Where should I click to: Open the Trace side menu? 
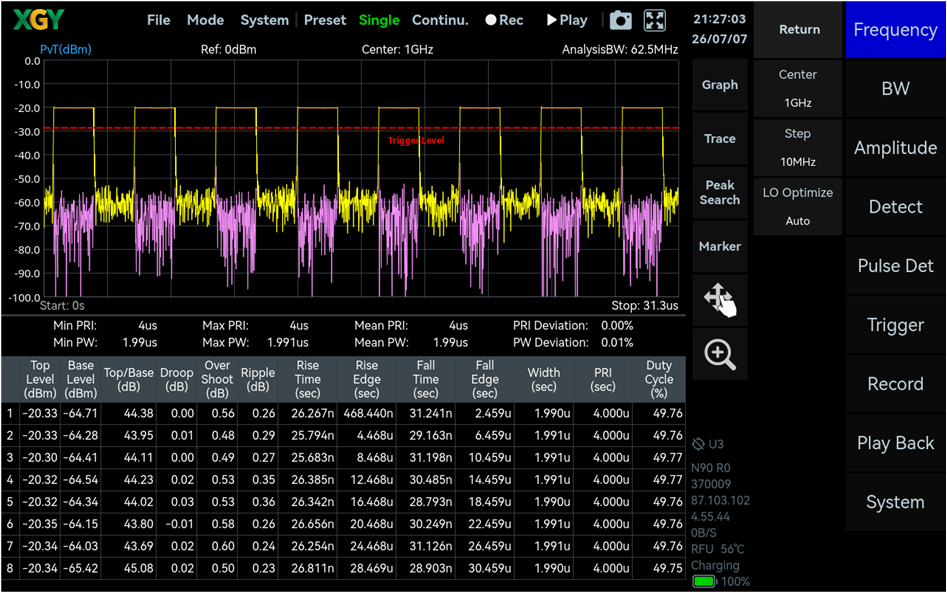(720, 139)
